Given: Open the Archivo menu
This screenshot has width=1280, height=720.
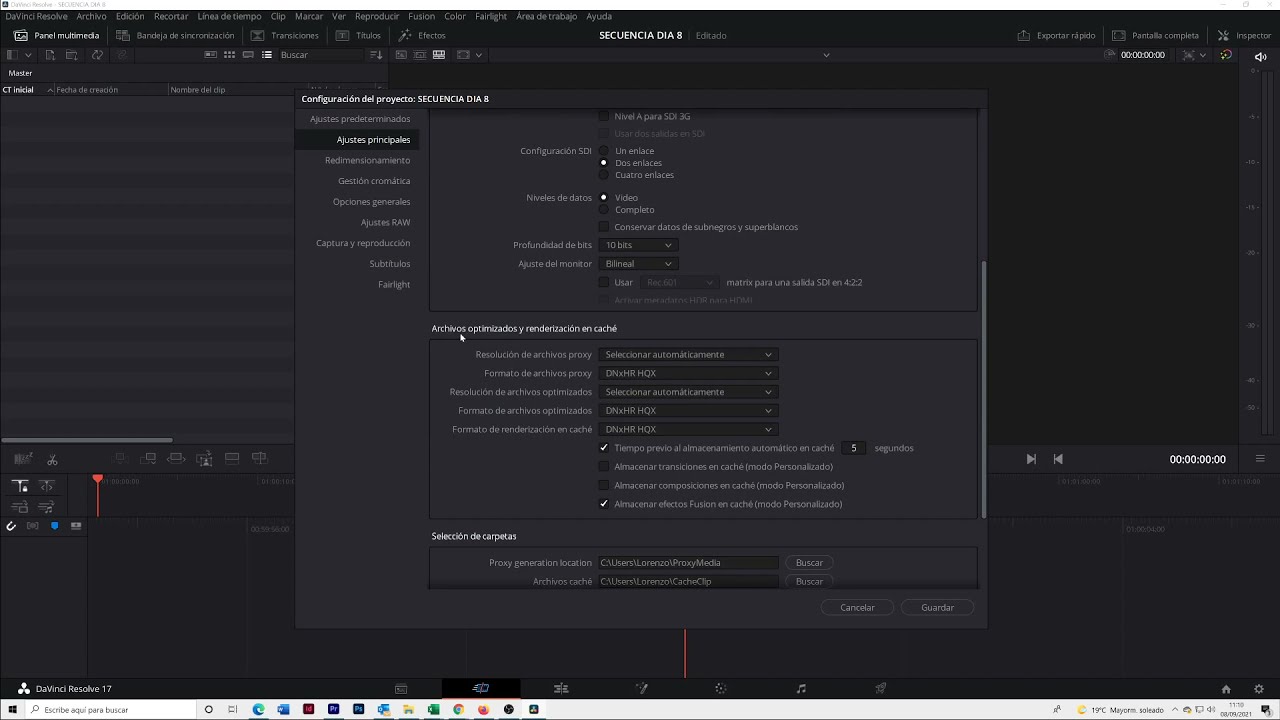Looking at the screenshot, I should [x=91, y=16].
